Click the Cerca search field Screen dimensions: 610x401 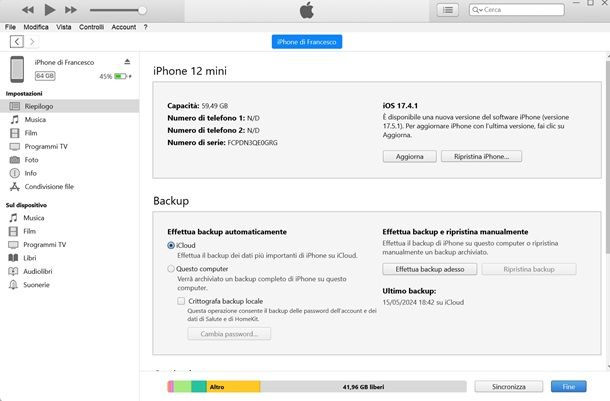pyautogui.click(x=517, y=10)
